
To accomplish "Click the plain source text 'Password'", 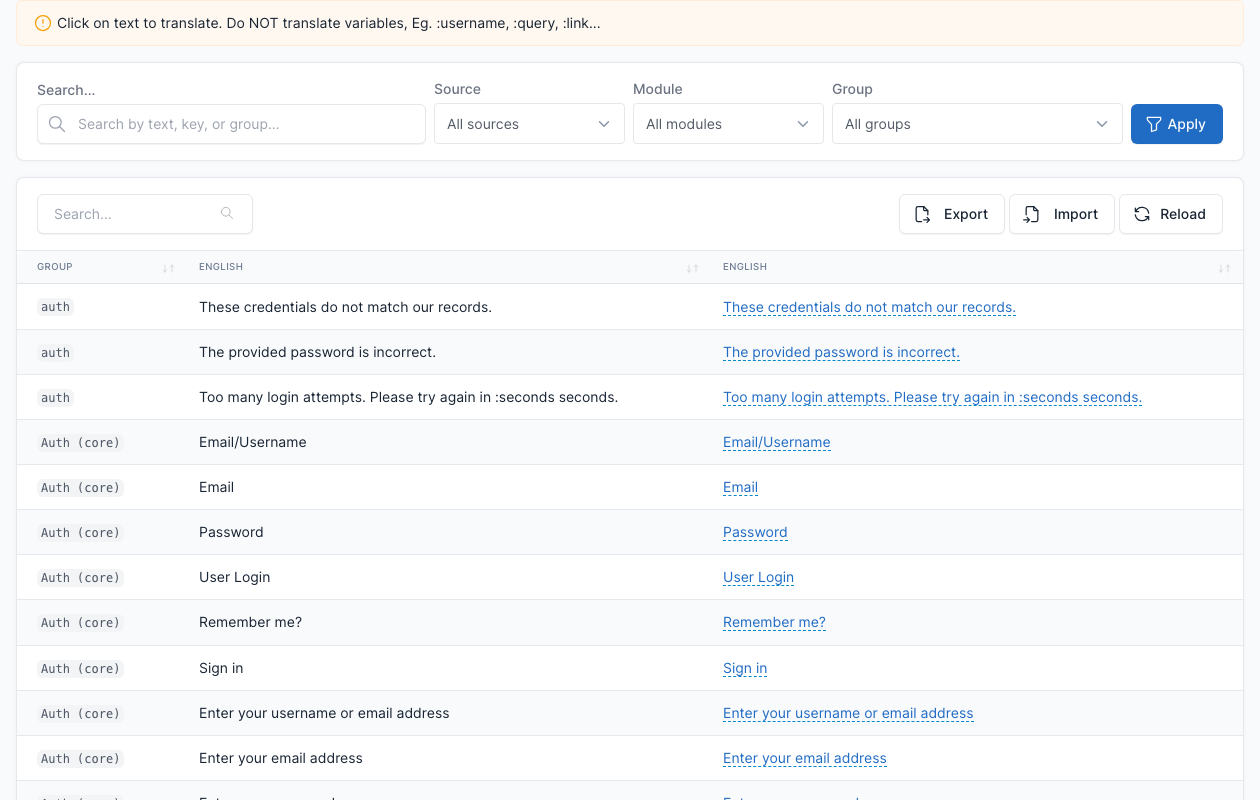I will (231, 532).
